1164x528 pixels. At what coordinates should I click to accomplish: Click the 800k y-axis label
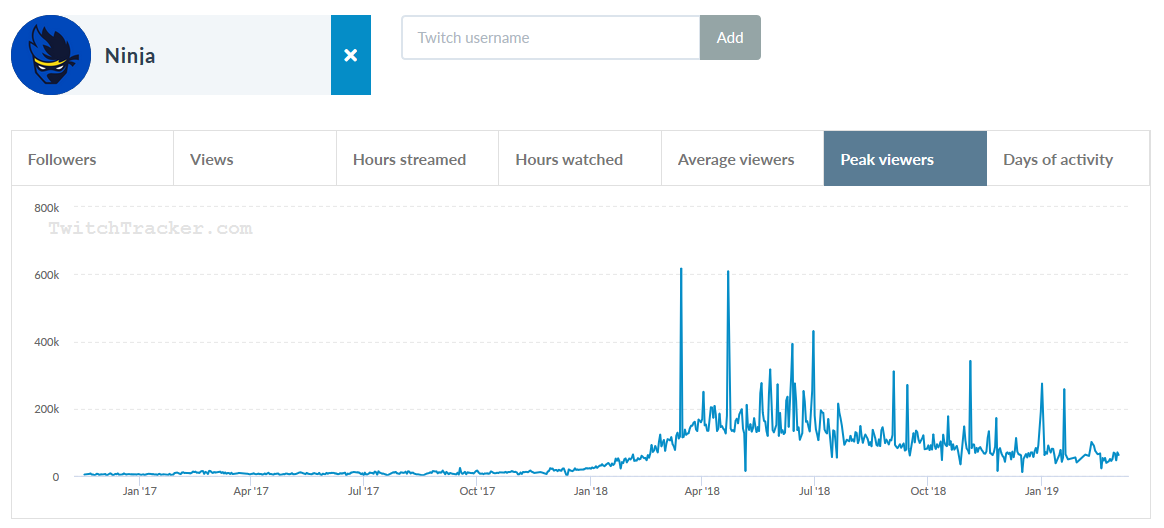coord(47,207)
